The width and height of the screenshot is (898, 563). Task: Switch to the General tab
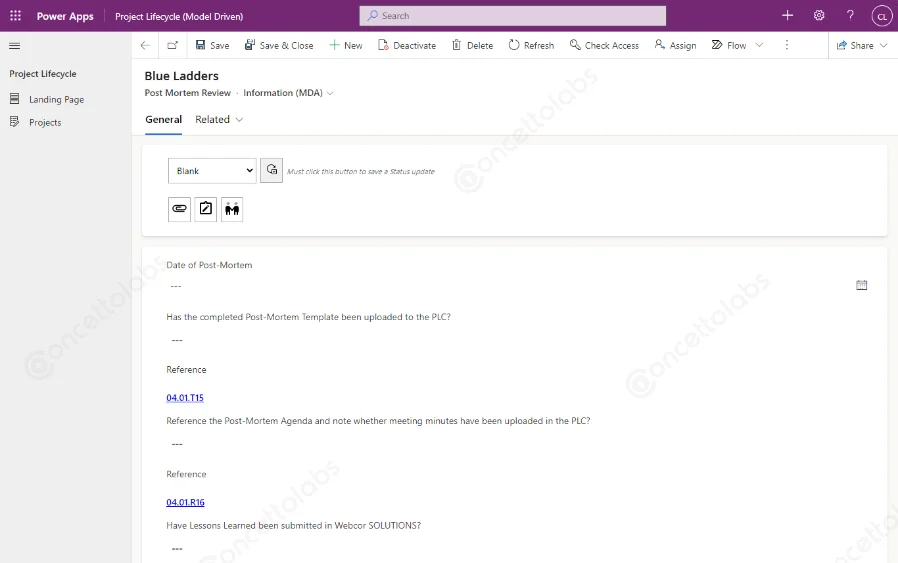click(163, 120)
